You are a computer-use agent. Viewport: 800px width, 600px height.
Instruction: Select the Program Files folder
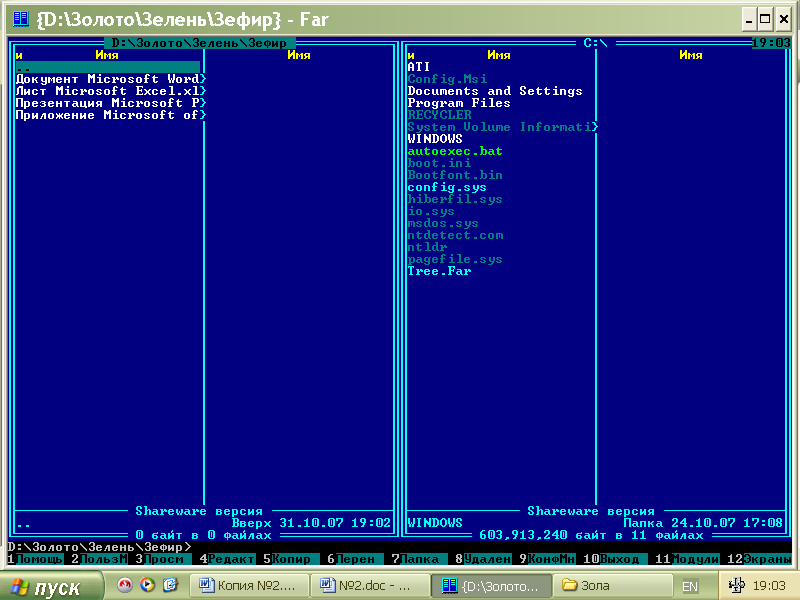click(x=459, y=103)
